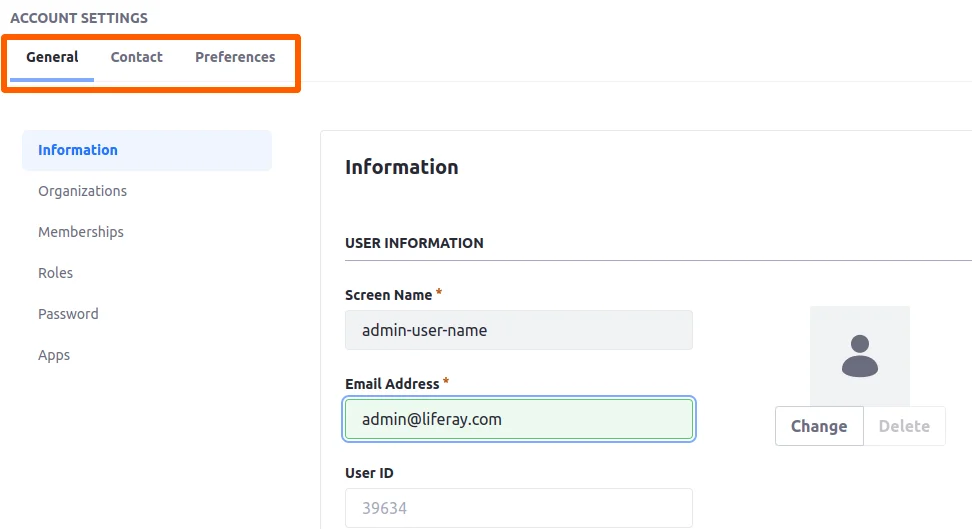Screen dimensions: 972x529
Task: Select Apps in the sidebar
Action: (x=54, y=355)
